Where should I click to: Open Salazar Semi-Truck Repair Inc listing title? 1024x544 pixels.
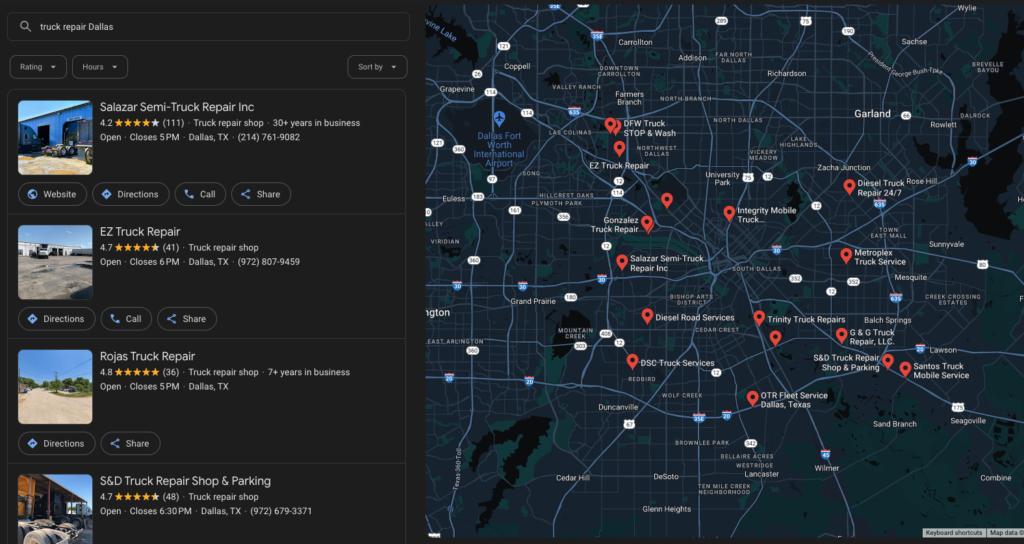[177, 107]
